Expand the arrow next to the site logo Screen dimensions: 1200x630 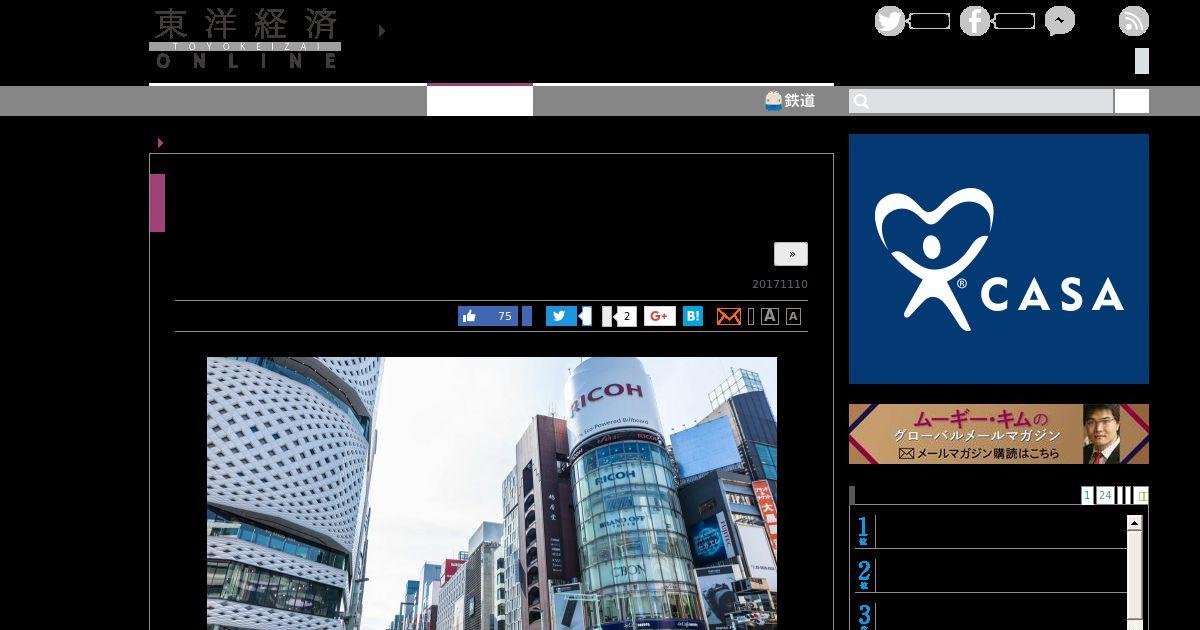tap(382, 31)
